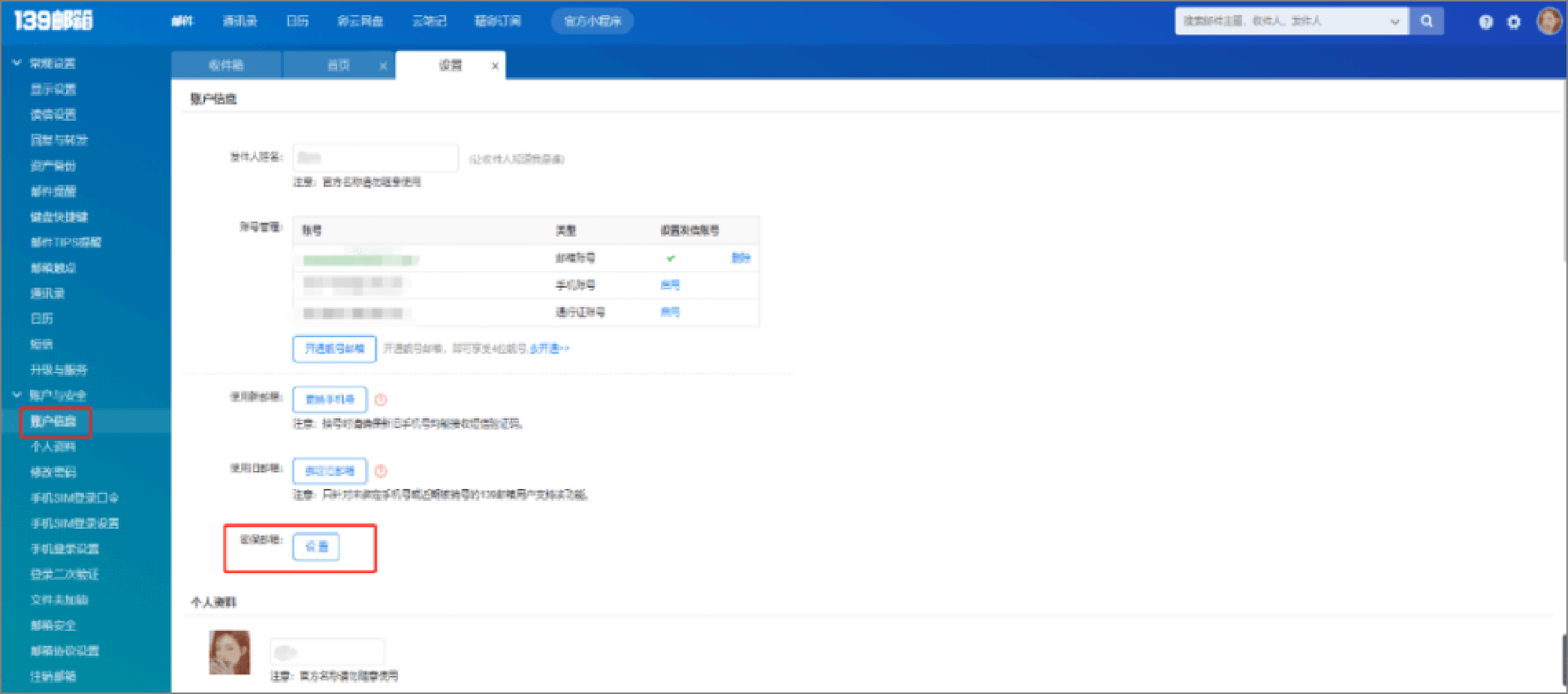This screenshot has width=1568, height=694.
Task: Click the 去开通>> link
Action: (550, 349)
